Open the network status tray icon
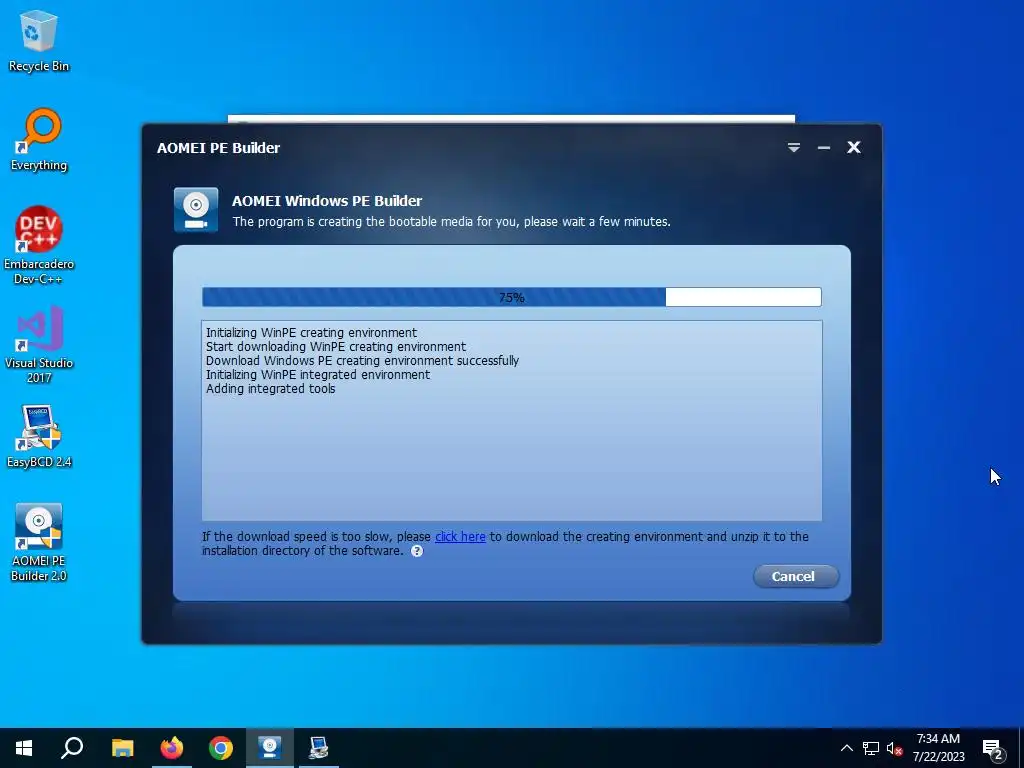 coord(871,748)
